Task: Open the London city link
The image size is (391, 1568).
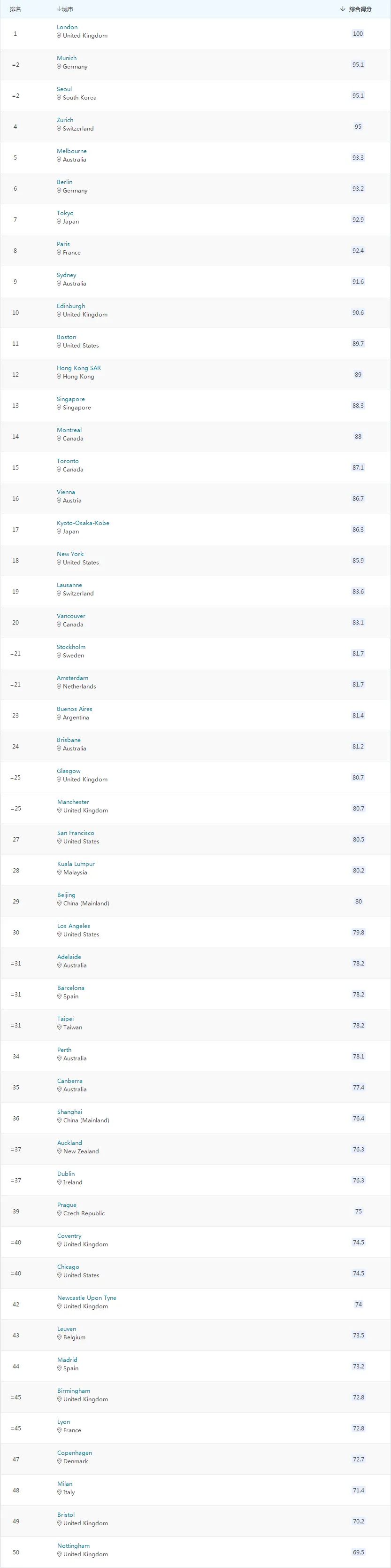Action: (67, 27)
